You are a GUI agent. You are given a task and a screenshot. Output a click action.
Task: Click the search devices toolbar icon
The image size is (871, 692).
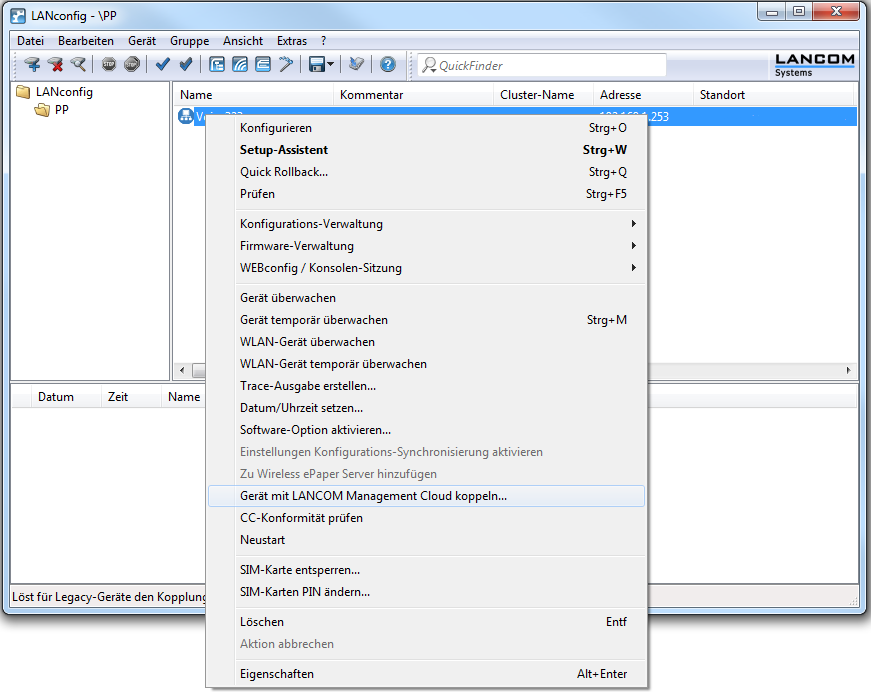coord(77,65)
